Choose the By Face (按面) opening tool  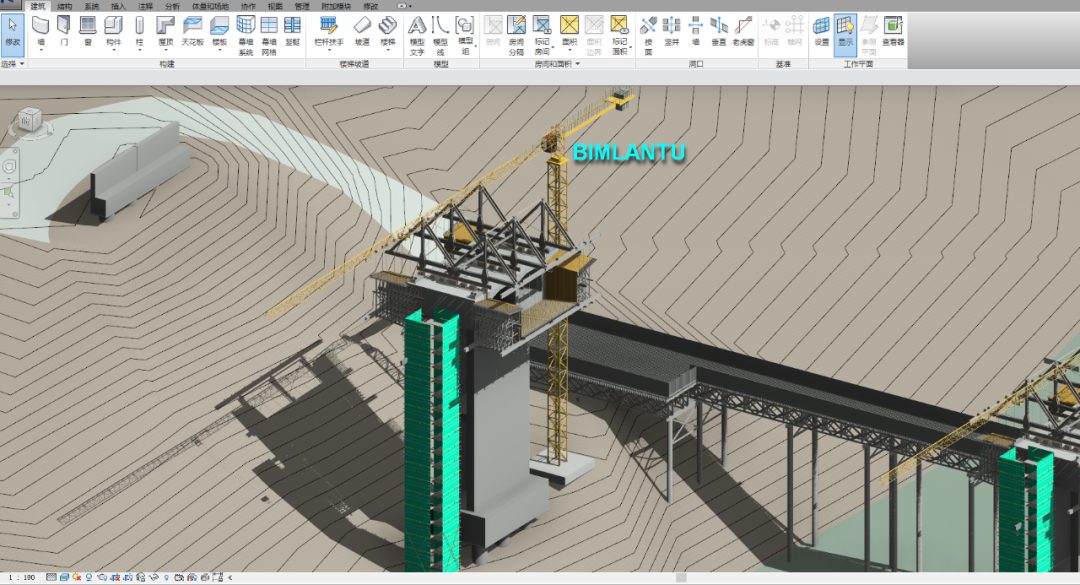(x=647, y=36)
